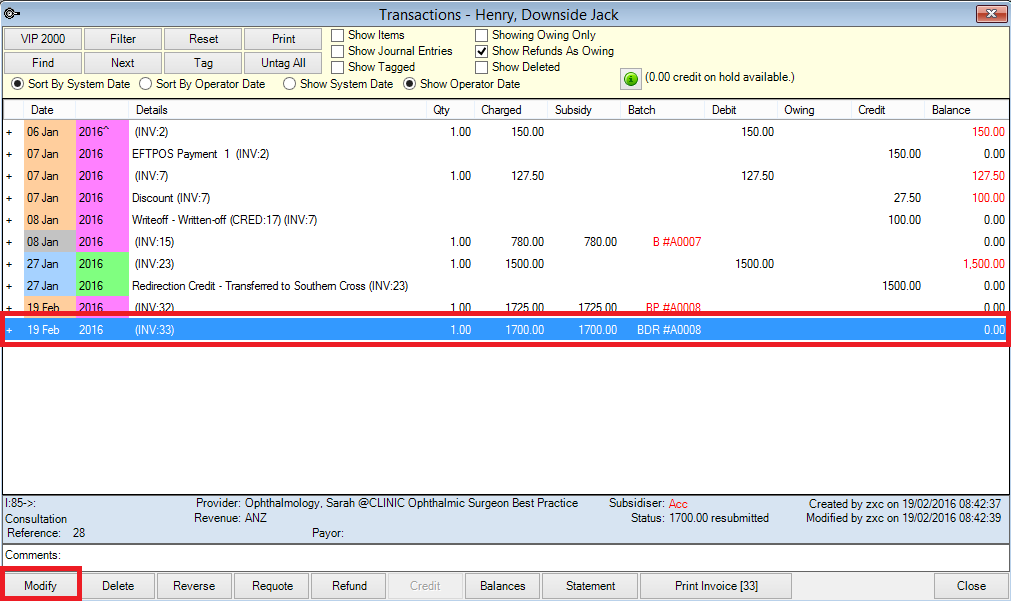This screenshot has width=1011, height=601.
Task: Click the top Print button
Action: [x=283, y=39]
